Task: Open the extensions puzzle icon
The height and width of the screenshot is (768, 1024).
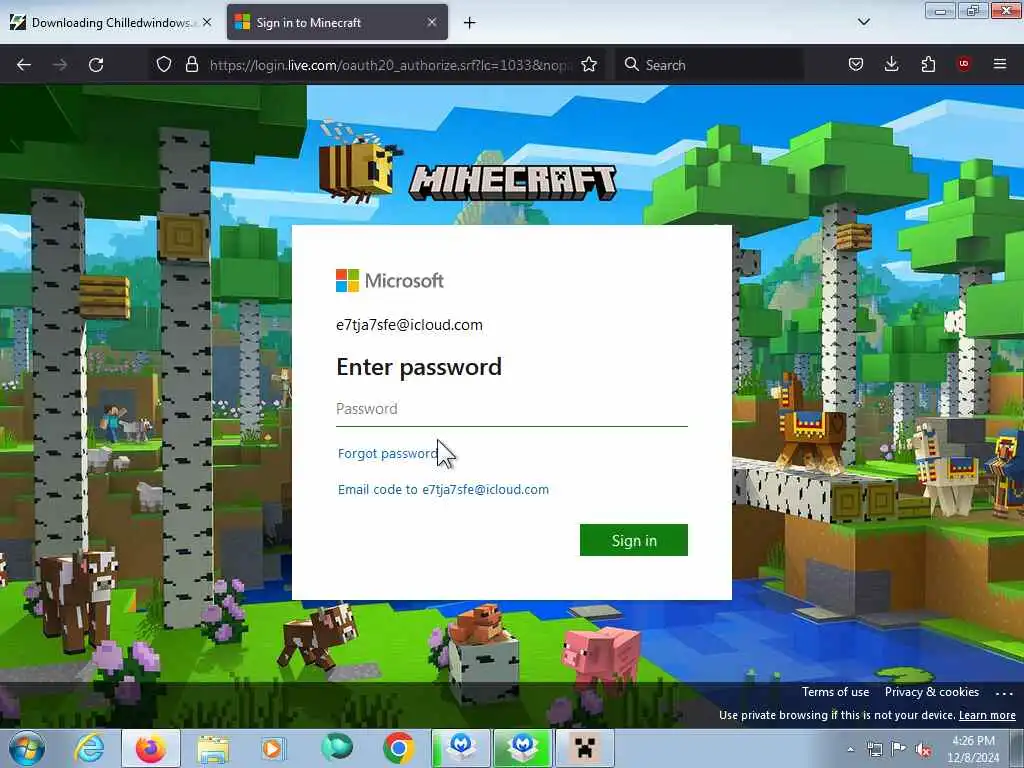Action: coord(928,65)
